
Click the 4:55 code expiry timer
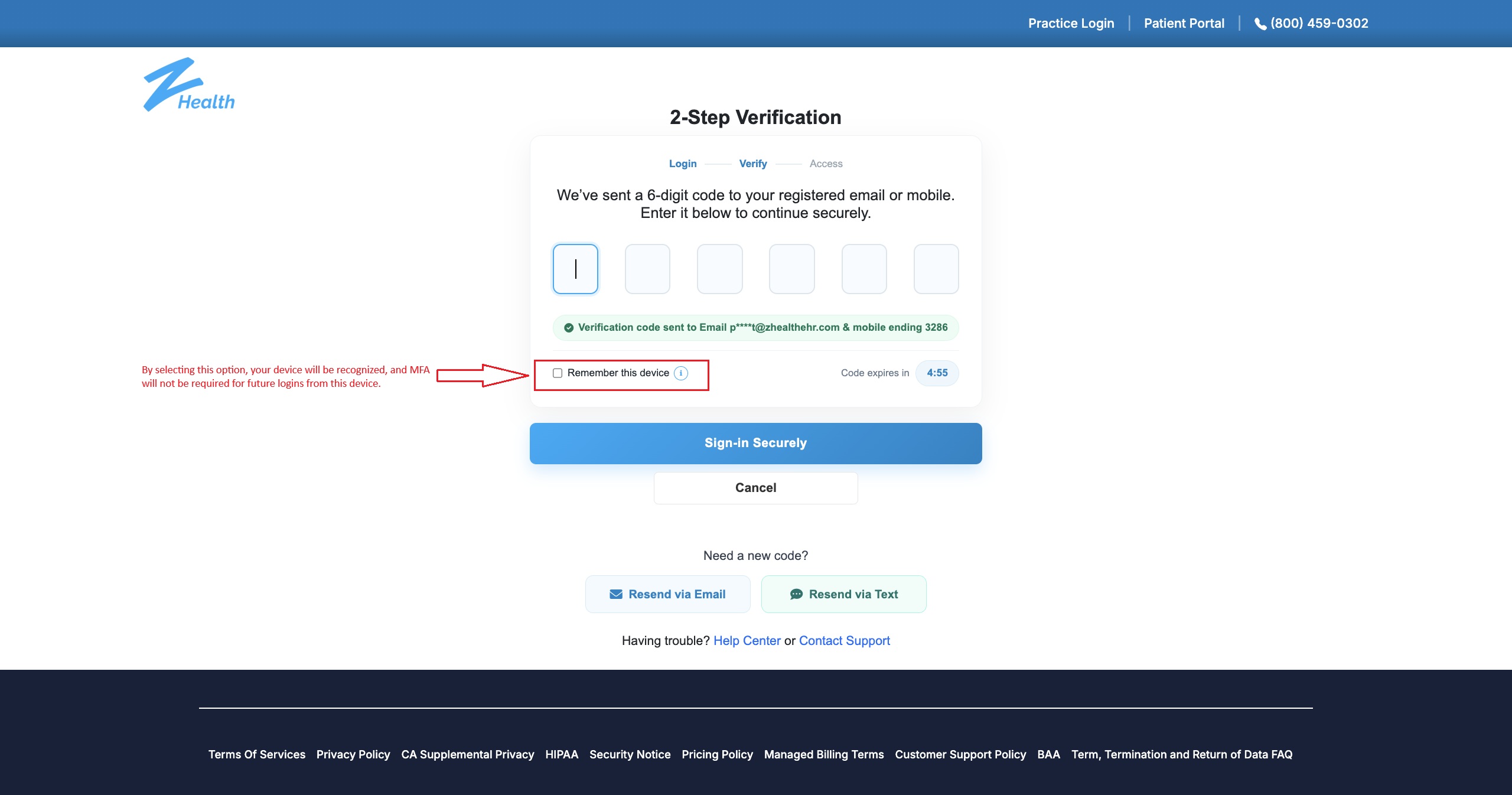937,373
